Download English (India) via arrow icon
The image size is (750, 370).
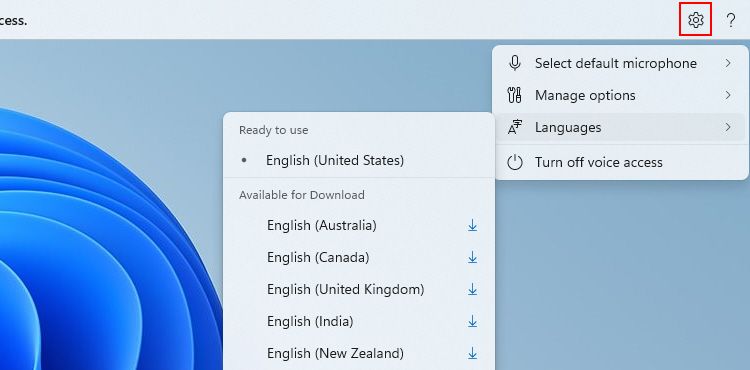473,321
